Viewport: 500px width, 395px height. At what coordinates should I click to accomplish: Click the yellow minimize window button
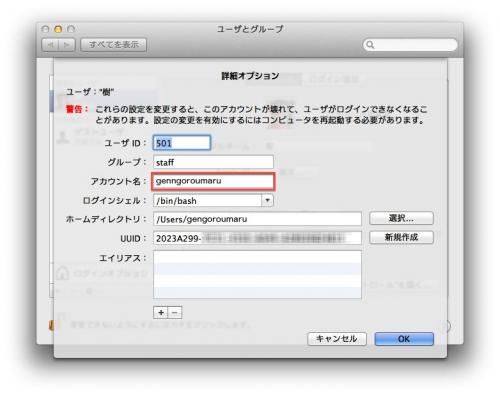tap(58, 29)
